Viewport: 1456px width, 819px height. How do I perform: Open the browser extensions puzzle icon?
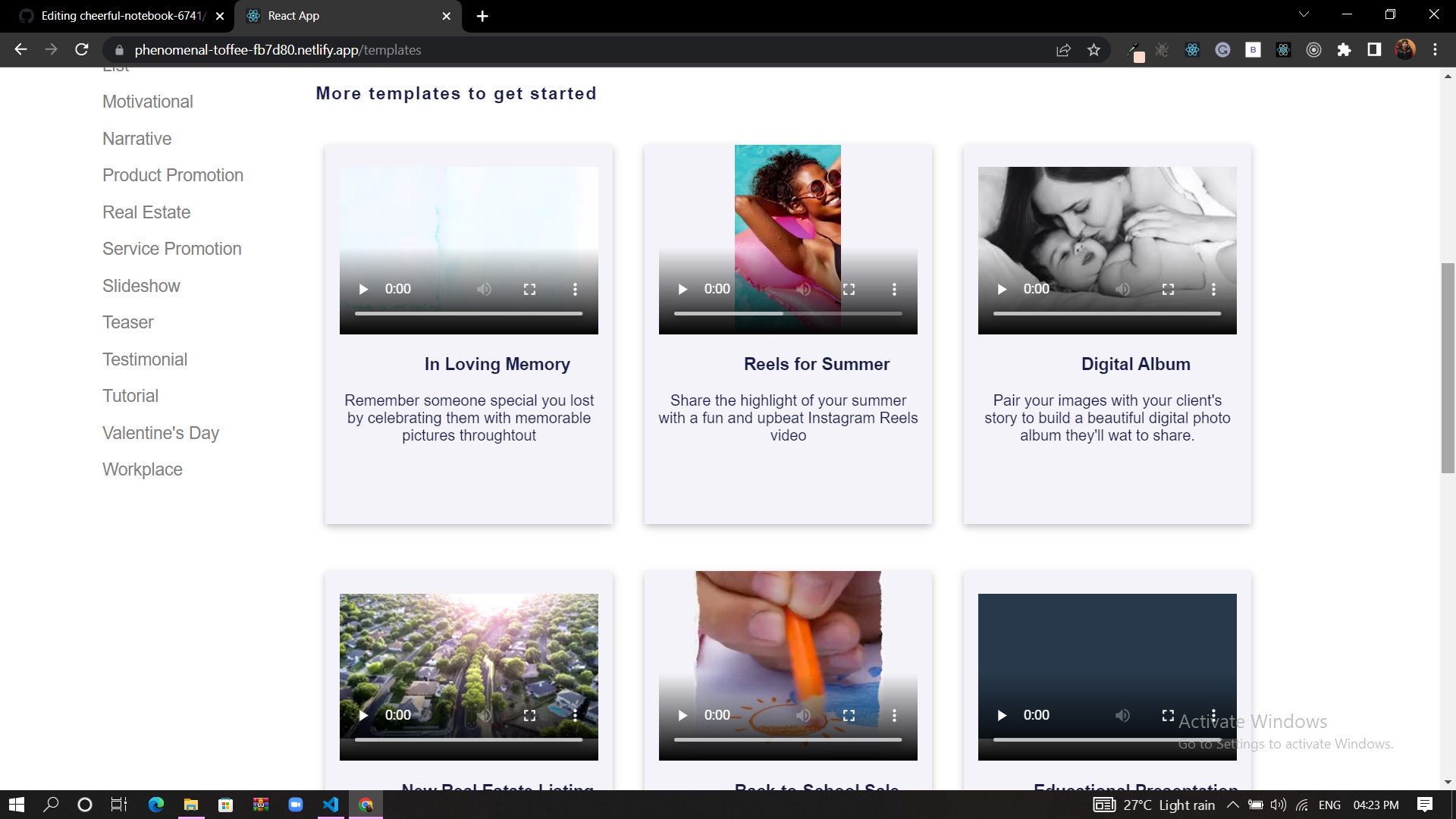point(1345,49)
